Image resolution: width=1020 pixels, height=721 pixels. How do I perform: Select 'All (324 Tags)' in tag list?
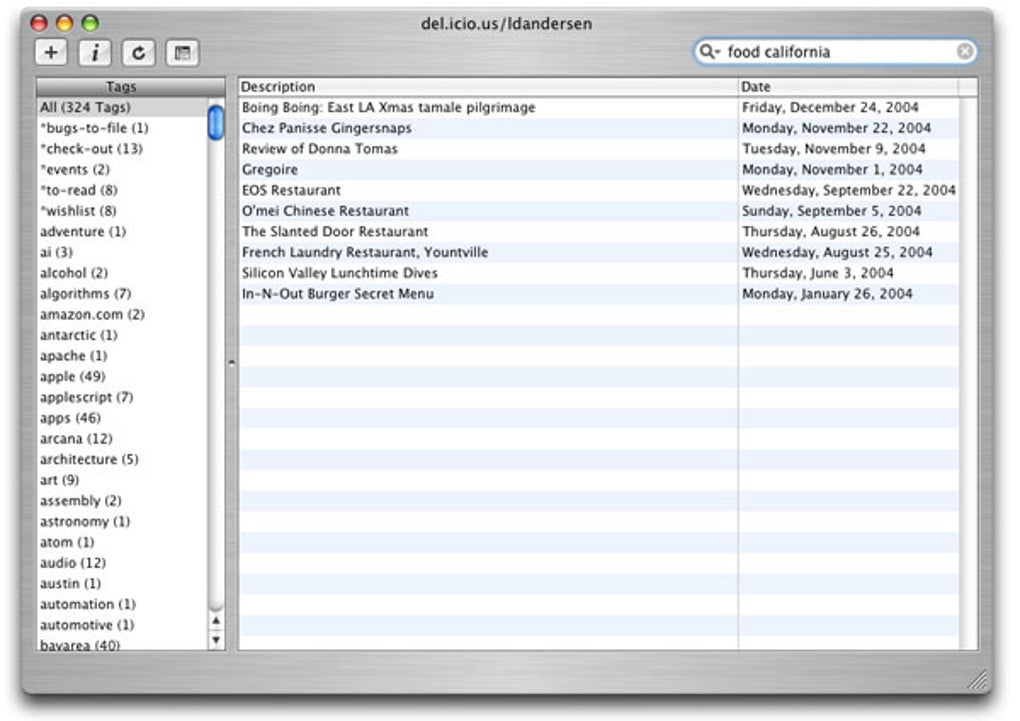[122, 107]
